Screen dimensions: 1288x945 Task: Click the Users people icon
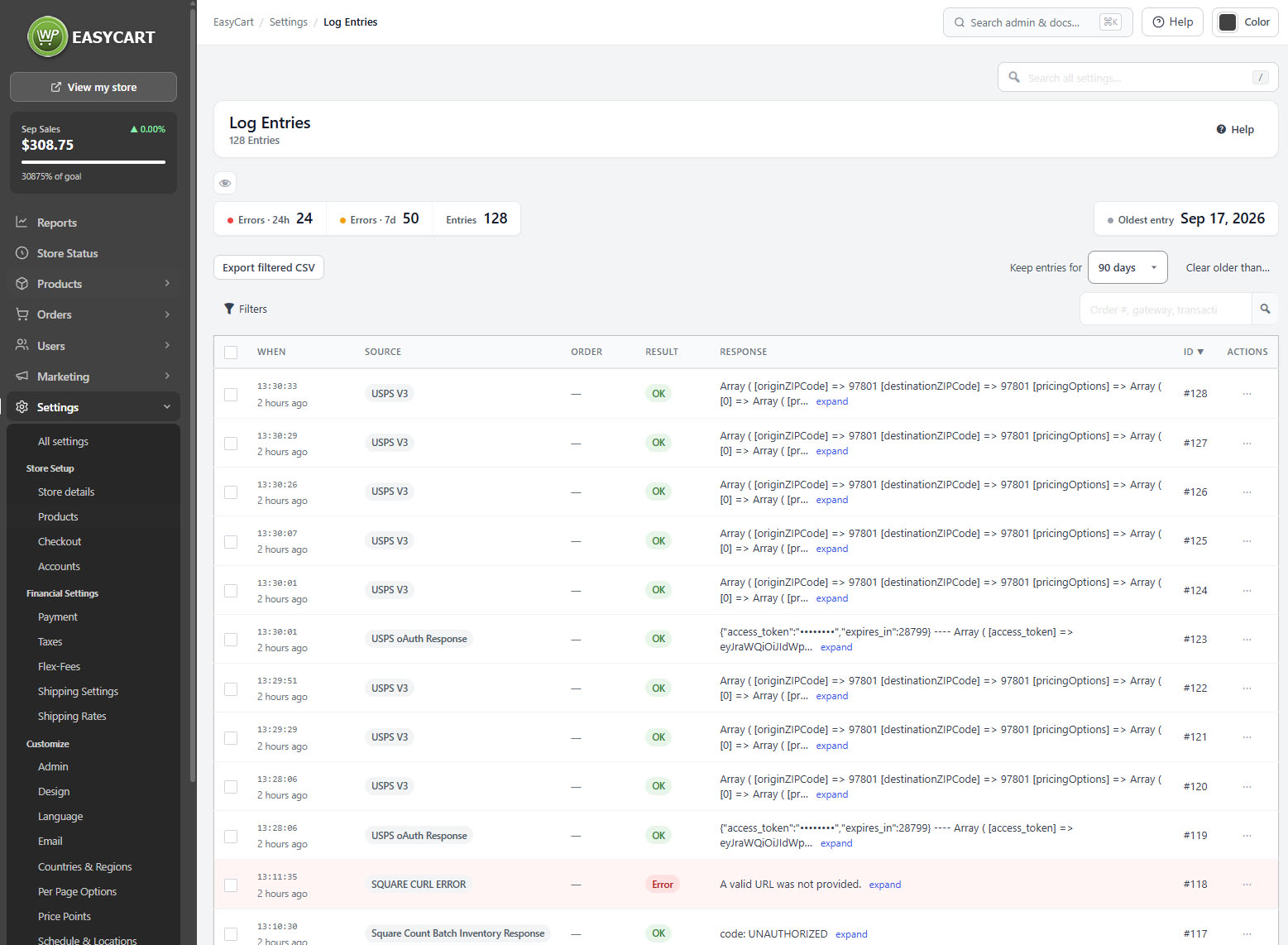click(x=22, y=345)
